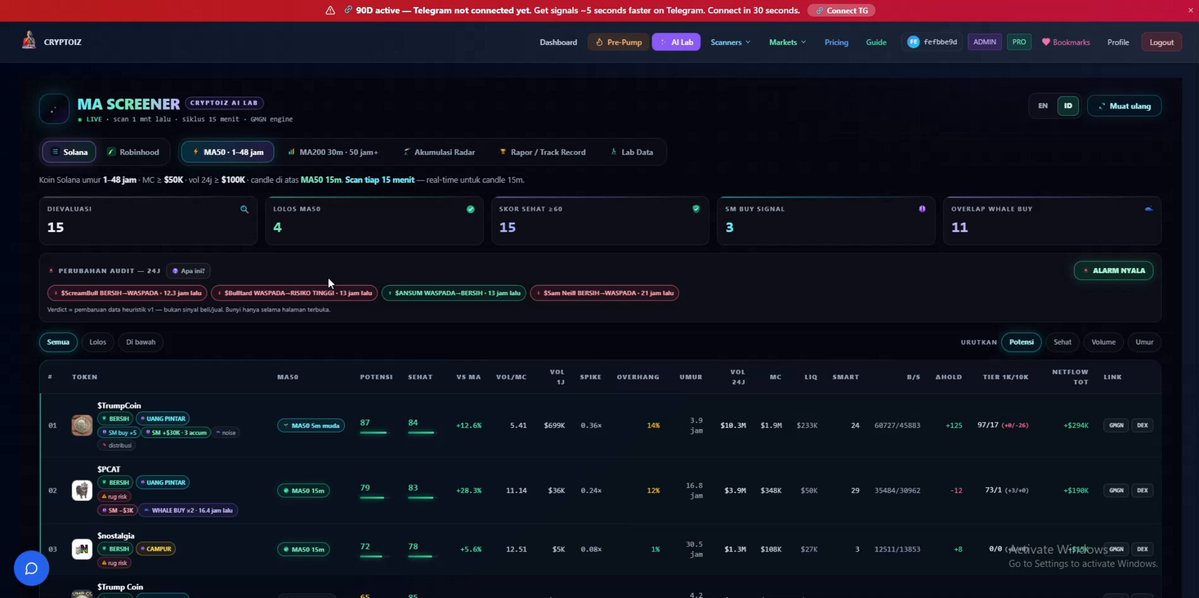Click the purple icon on SM Buy Signal card

(922, 209)
